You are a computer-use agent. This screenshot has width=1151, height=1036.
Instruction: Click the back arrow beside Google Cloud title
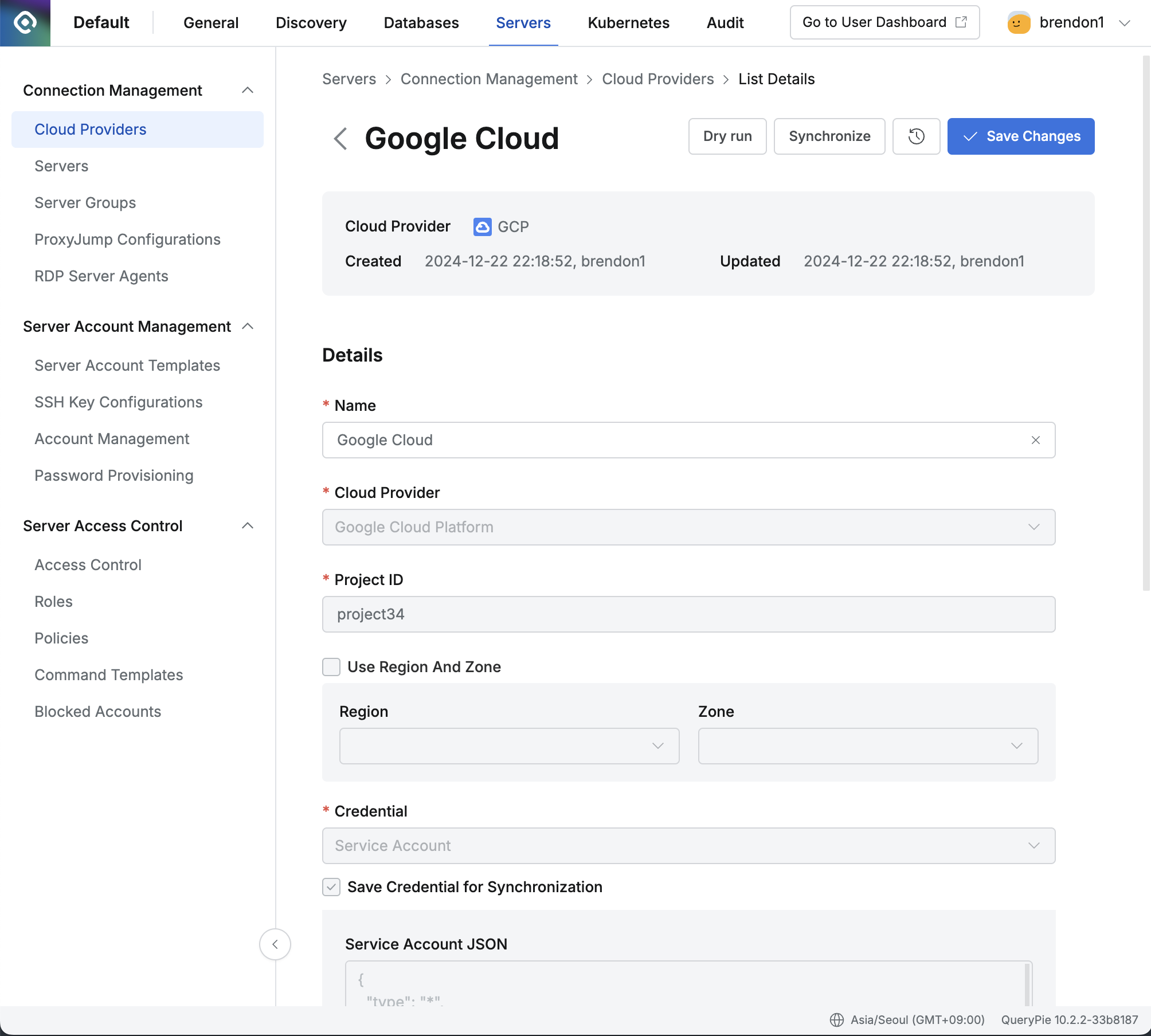pyautogui.click(x=339, y=139)
